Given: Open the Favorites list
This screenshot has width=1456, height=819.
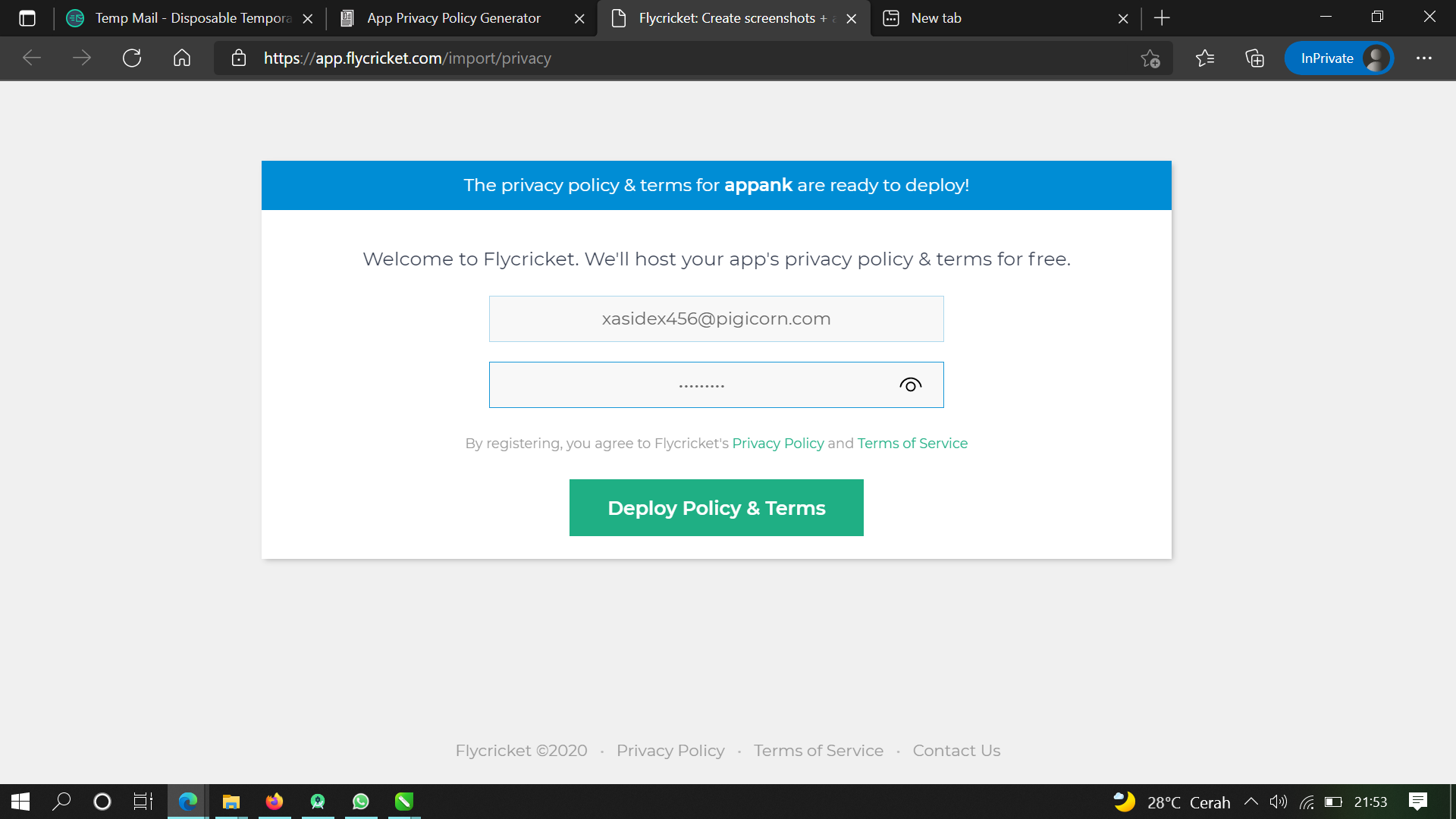Looking at the screenshot, I should [1205, 58].
